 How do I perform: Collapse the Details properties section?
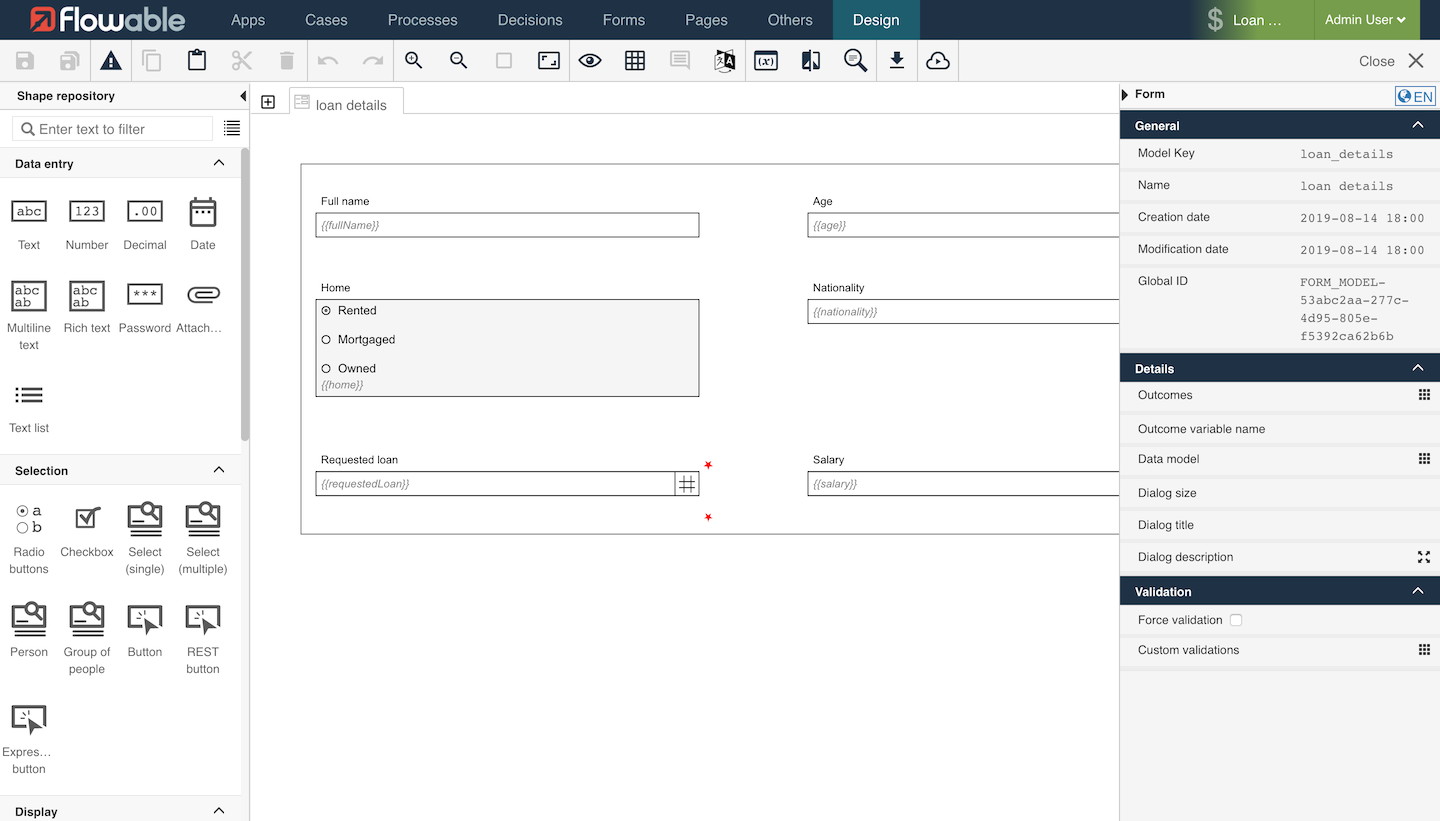(x=1417, y=367)
